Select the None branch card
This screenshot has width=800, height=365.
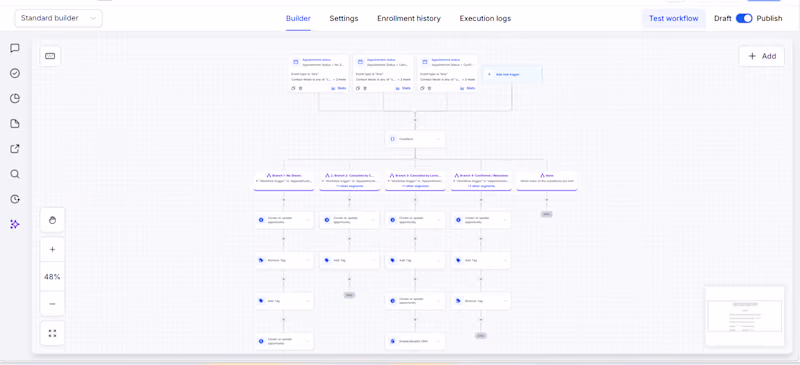546,181
